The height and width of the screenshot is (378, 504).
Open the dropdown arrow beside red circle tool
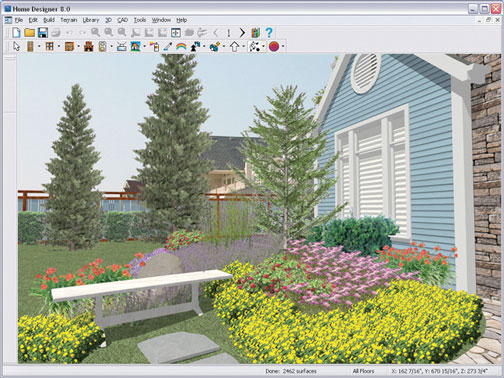[x=283, y=46]
